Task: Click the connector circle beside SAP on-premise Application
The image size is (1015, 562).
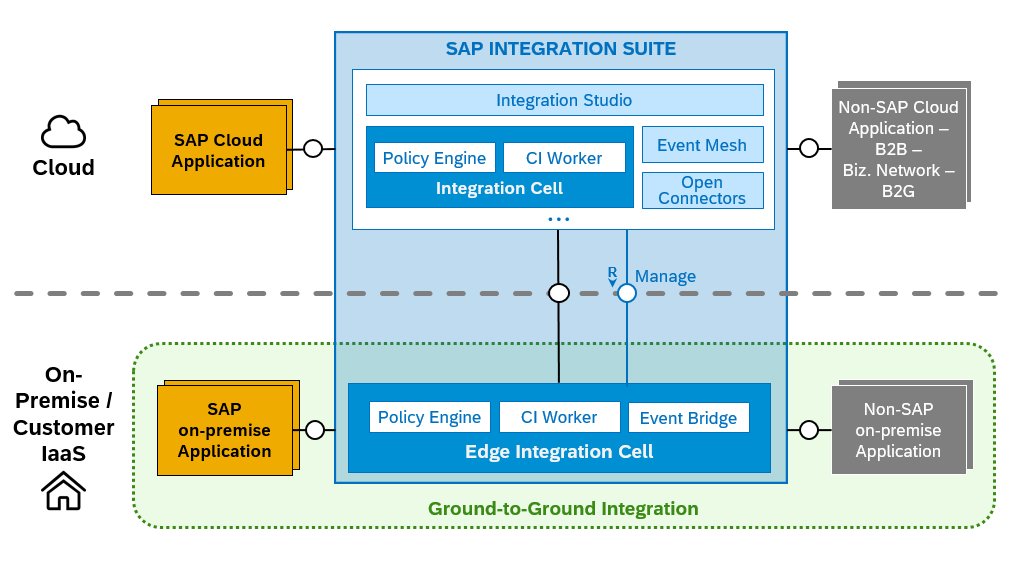Action: pyautogui.click(x=315, y=430)
